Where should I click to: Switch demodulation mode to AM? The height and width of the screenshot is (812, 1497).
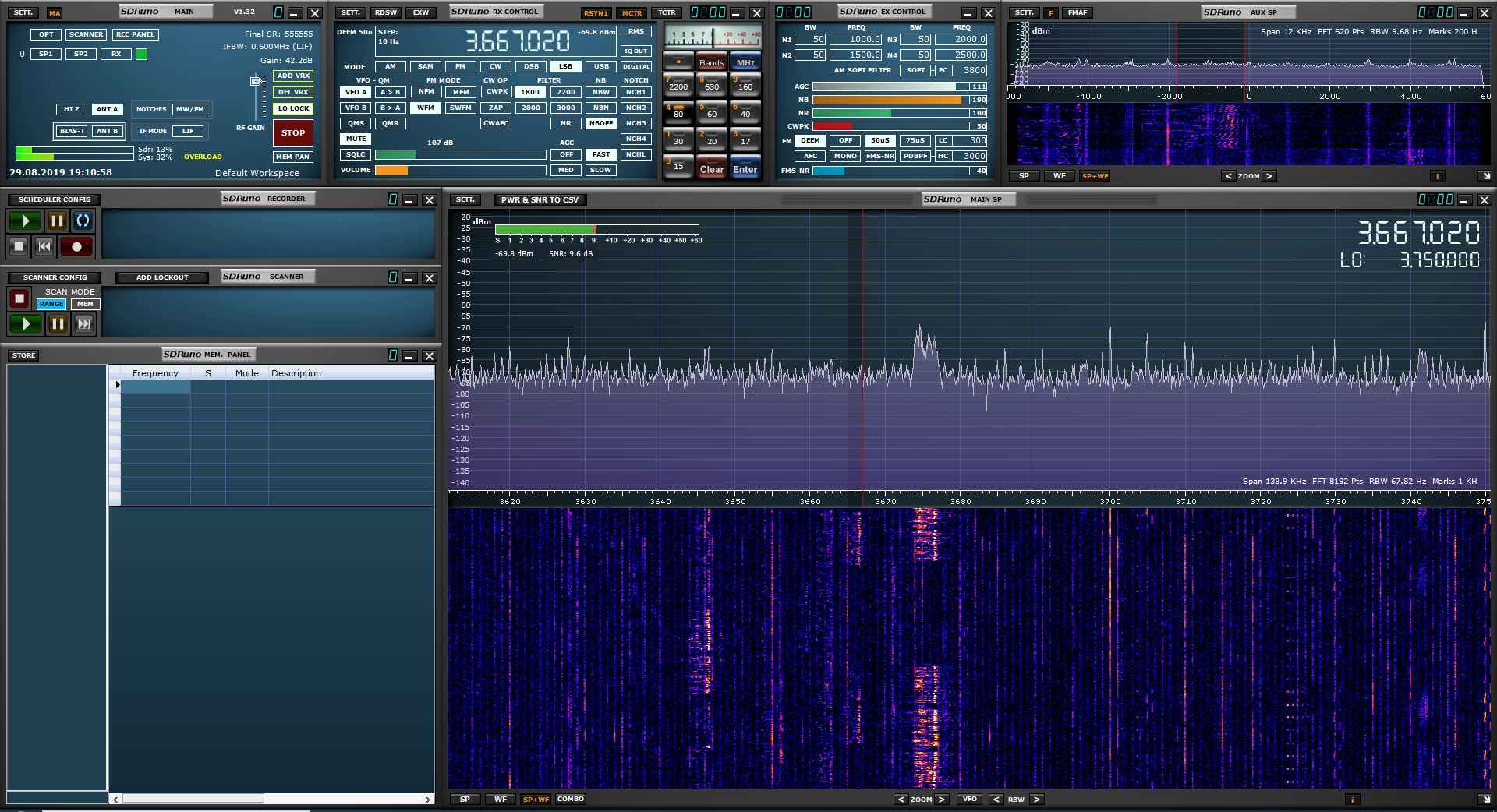point(391,66)
